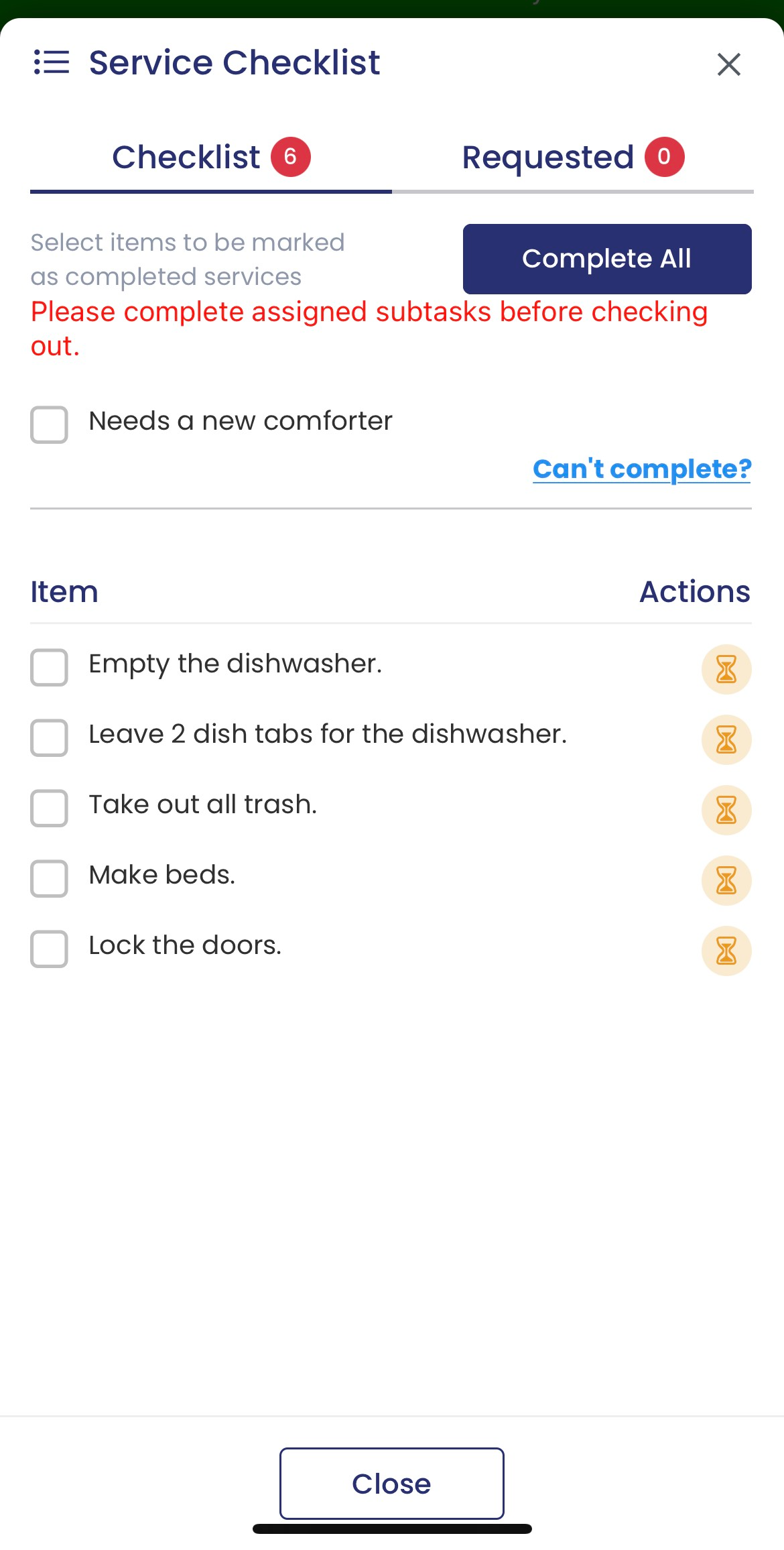Check "Needs a new comforter"
The height and width of the screenshot is (1550, 784).
pos(48,424)
